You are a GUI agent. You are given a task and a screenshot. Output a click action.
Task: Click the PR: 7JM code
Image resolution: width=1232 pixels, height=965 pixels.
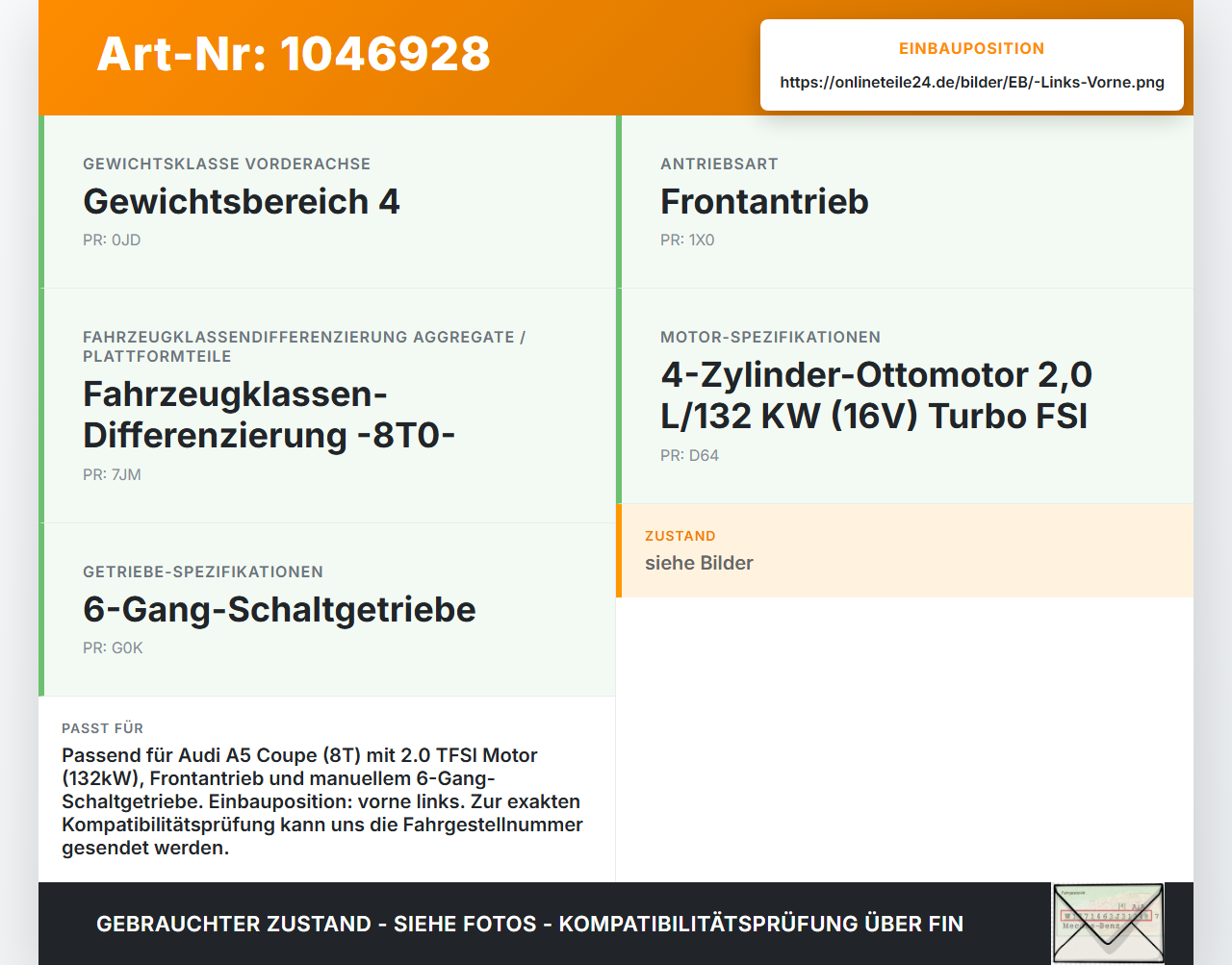[112, 474]
